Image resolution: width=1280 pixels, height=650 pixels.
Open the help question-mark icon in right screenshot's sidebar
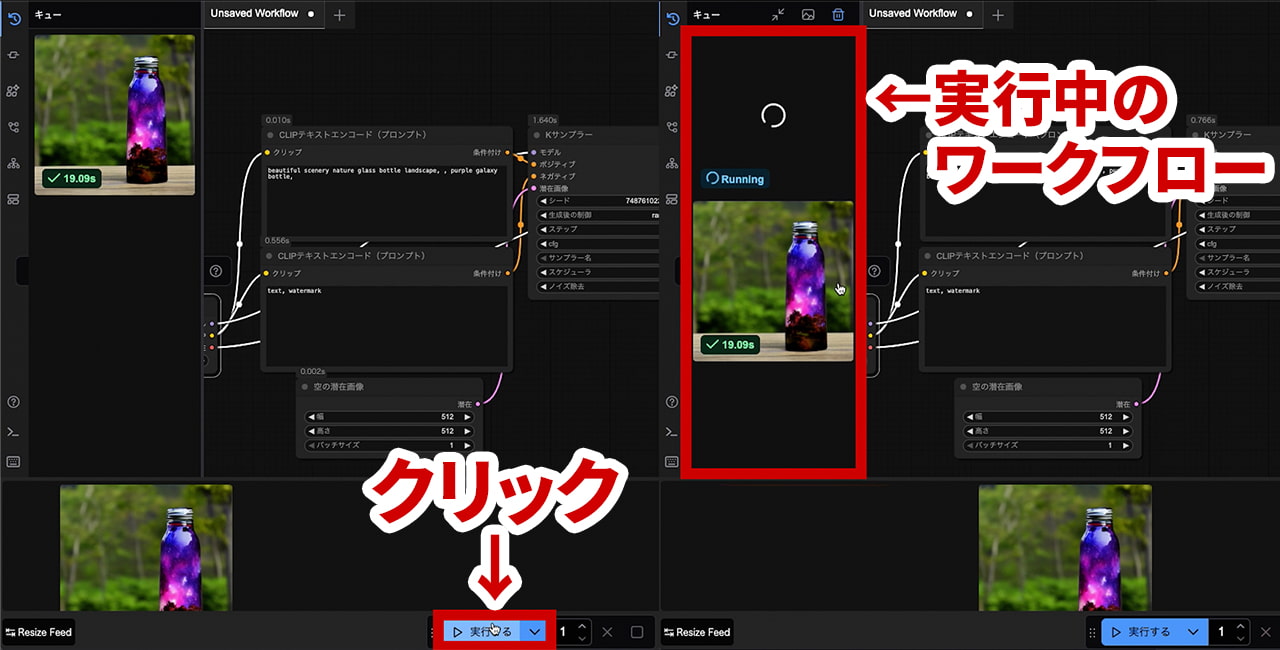pyautogui.click(x=671, y=402)
